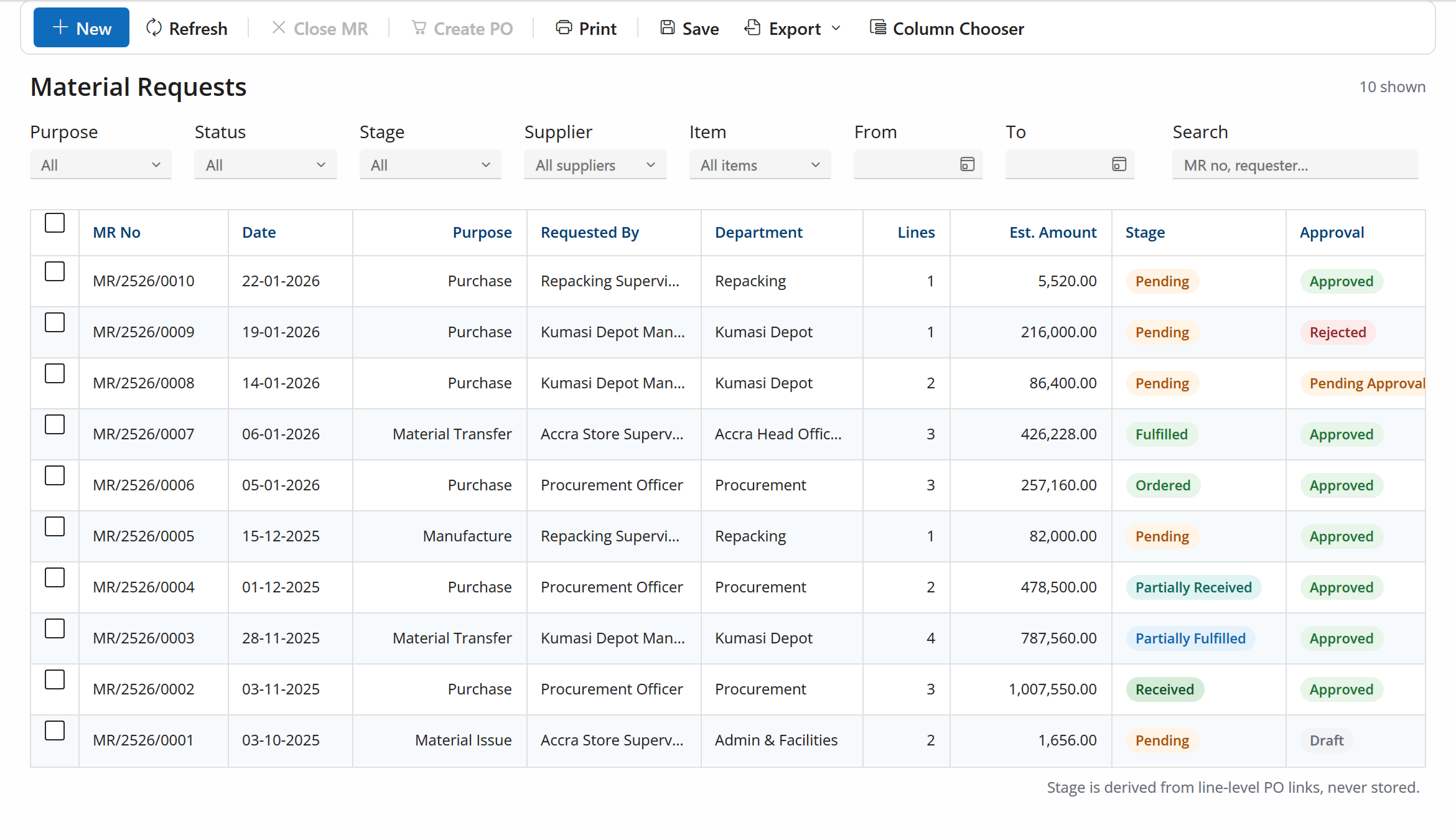Open the Export dropdown menu

(792, 28)
